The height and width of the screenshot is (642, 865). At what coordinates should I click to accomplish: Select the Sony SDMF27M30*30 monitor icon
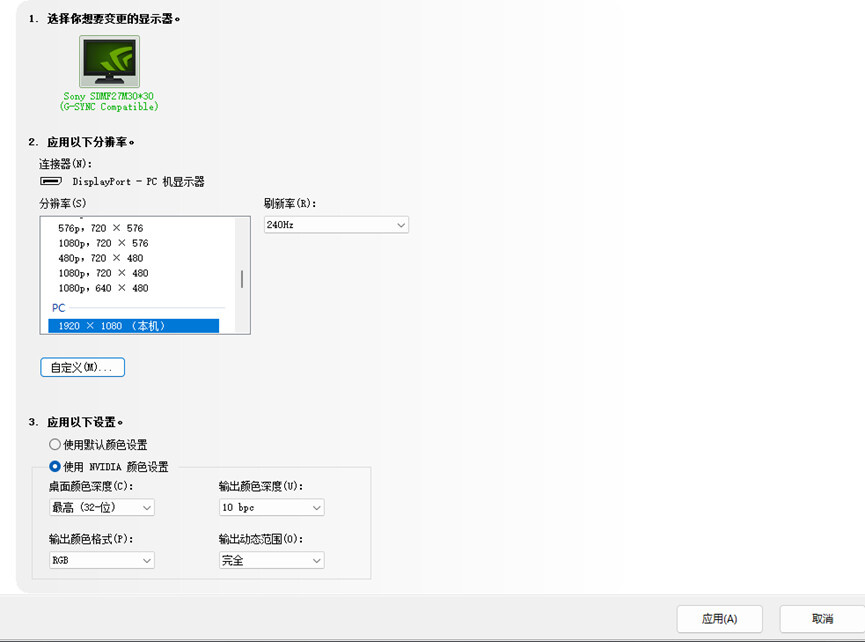[x=109, y=61]
